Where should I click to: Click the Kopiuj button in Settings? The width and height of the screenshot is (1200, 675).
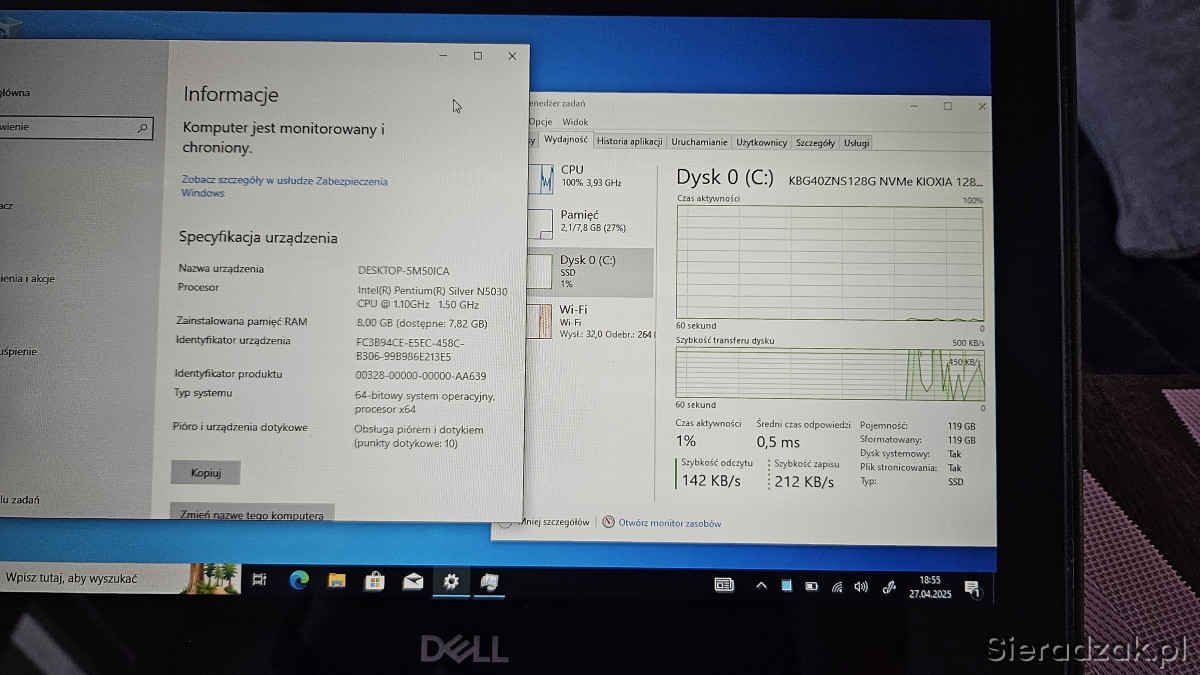click(x=205, y=472)
